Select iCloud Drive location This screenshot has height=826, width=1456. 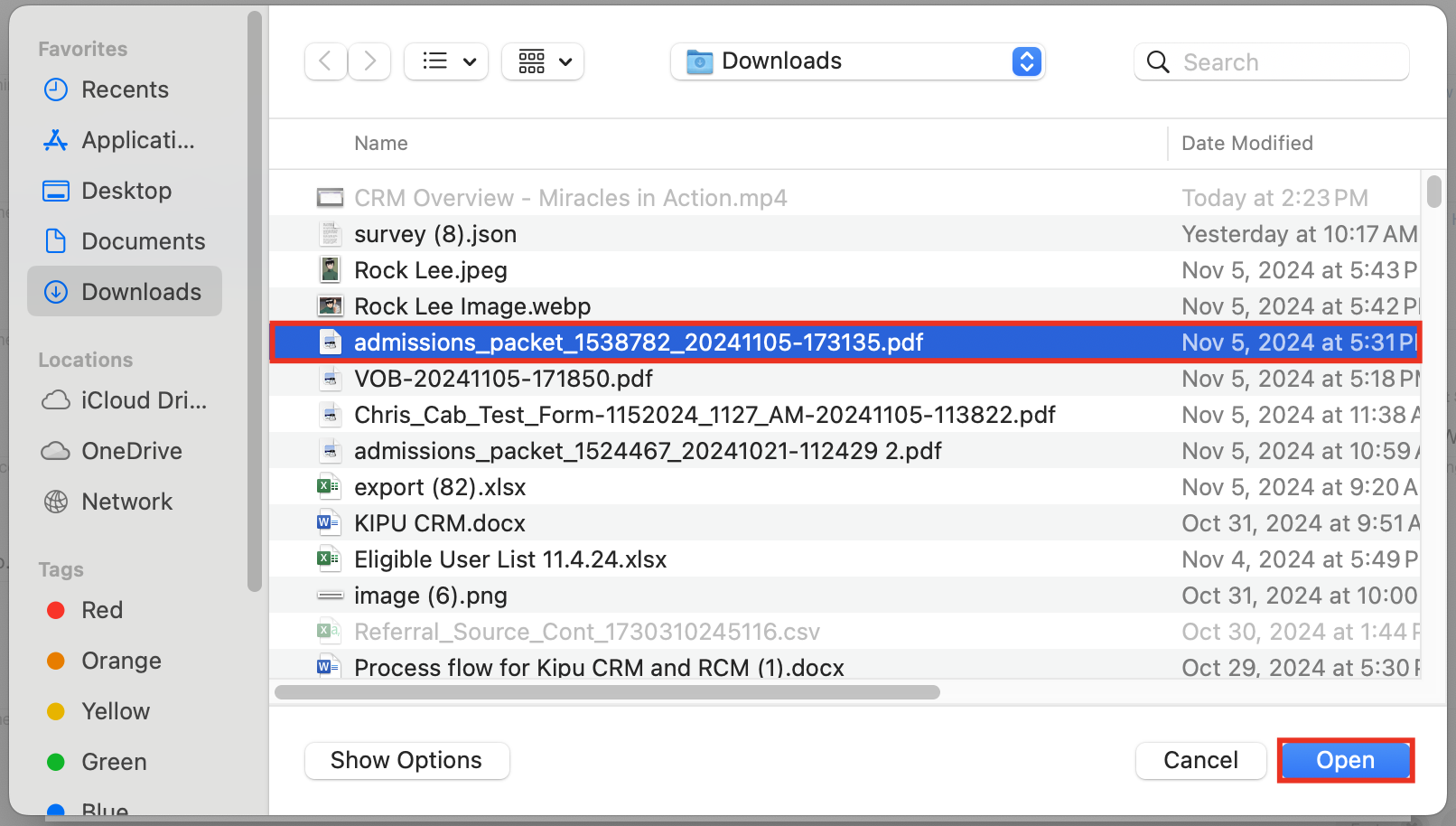point(144,400)
